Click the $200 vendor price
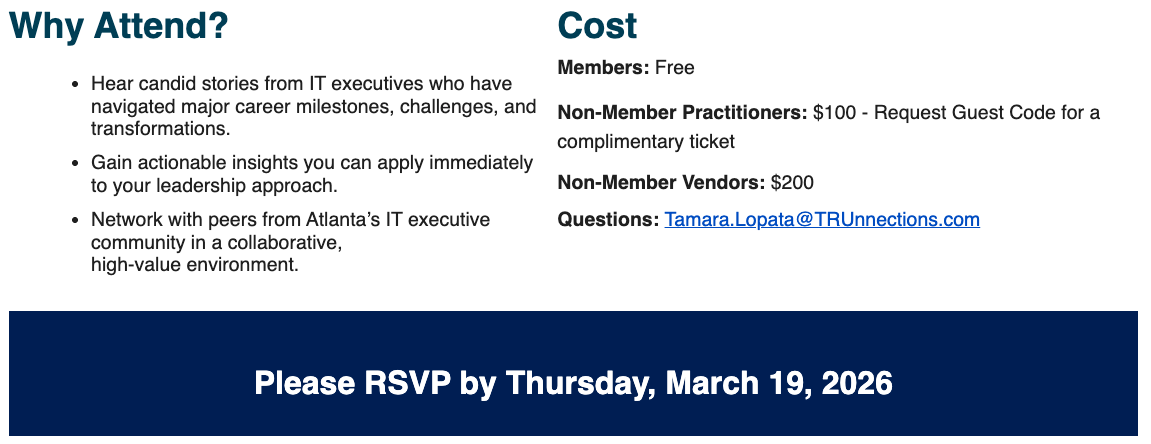The width and height of the screenshot is (1151, 444). (793, 183)
